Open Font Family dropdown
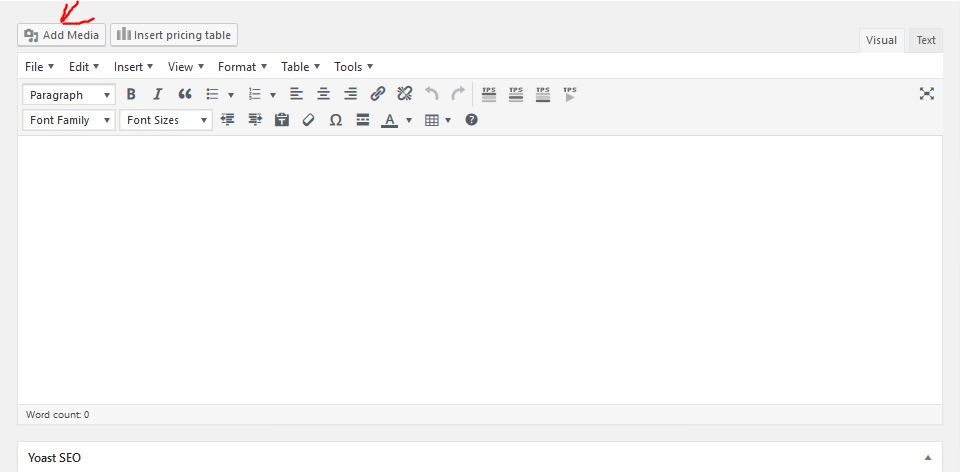Image resolution: width=960 pixels, height=472 pixels. pos(69,120)
